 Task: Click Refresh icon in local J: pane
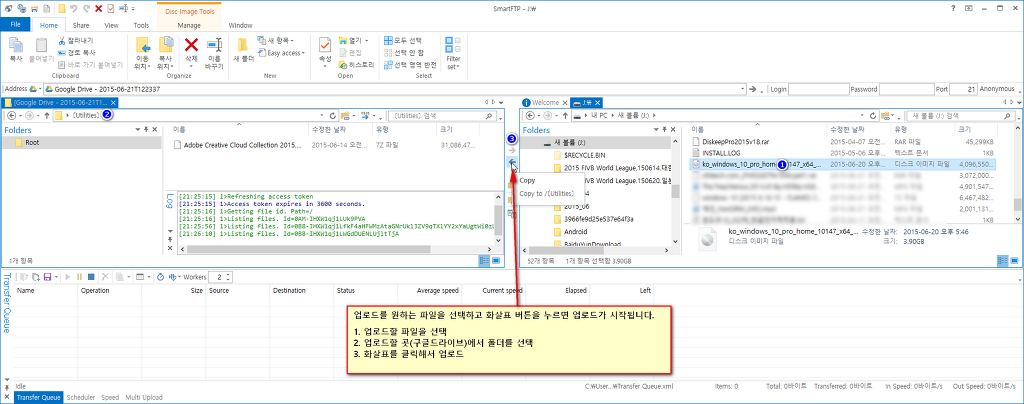coord(872,116)
